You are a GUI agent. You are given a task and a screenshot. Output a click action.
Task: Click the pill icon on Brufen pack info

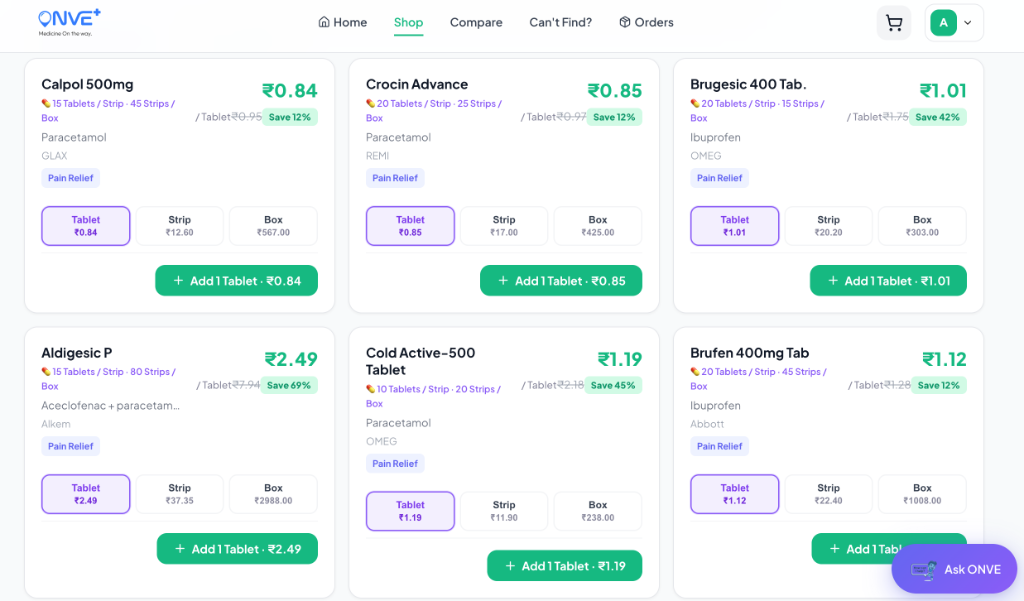coord(695,372)
